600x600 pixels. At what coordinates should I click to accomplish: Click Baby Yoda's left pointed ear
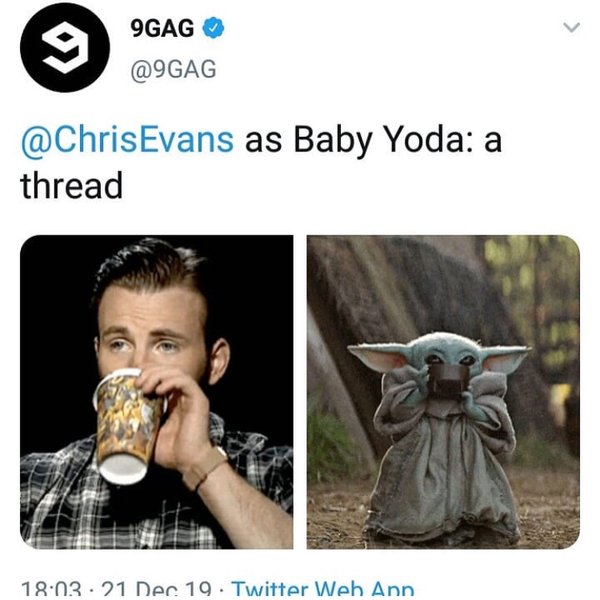click(380, 357)
